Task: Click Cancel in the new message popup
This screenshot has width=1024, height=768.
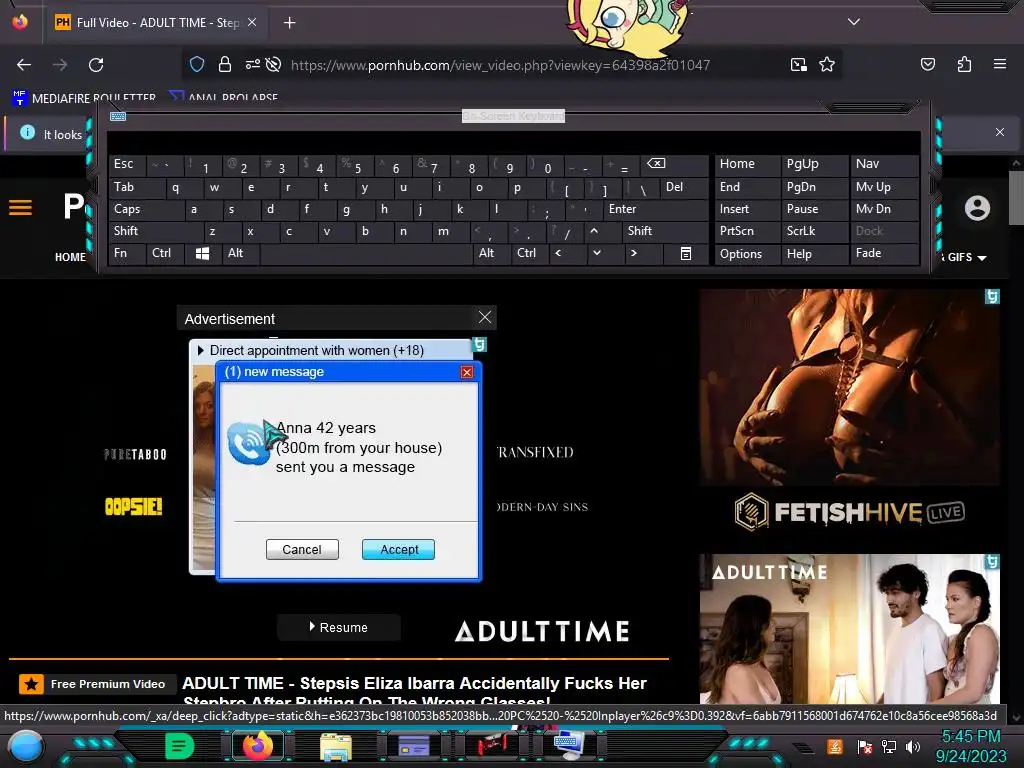Action: [302, 550]
